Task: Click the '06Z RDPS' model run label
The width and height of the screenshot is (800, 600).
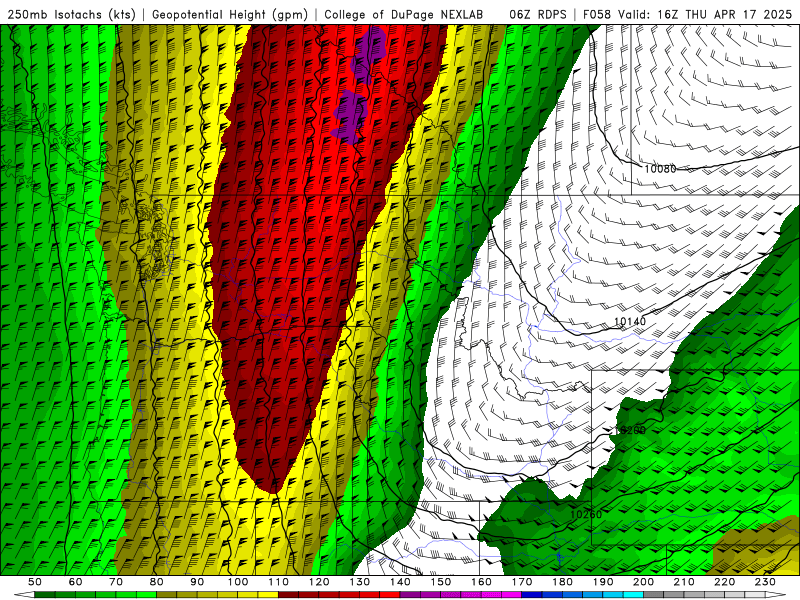Action: (x=538, y=15)
